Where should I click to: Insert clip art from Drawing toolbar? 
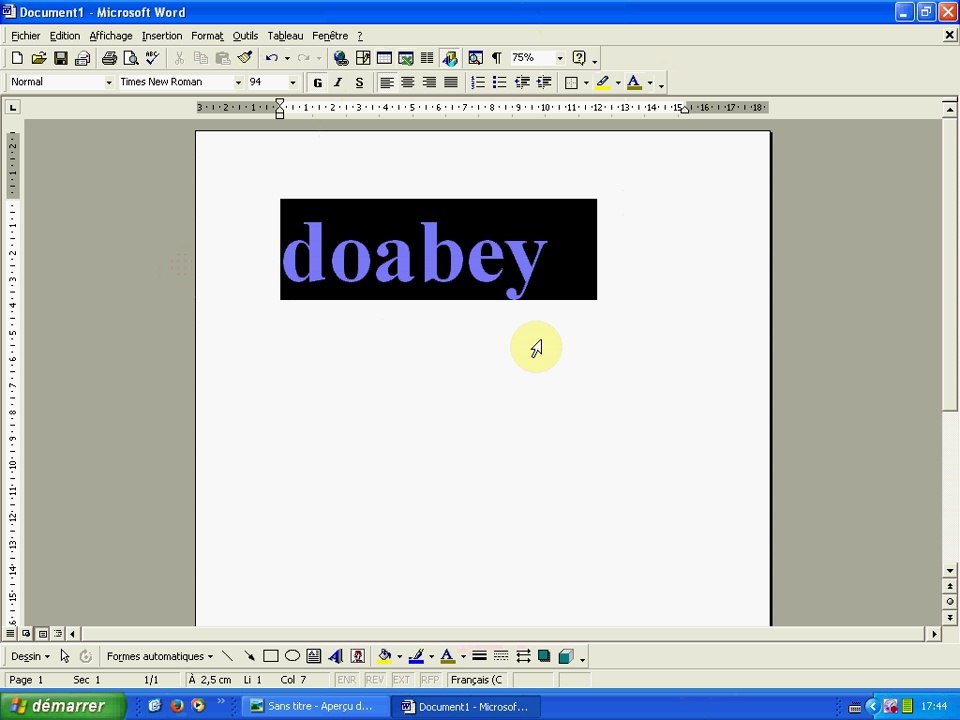tap(358, 656)
